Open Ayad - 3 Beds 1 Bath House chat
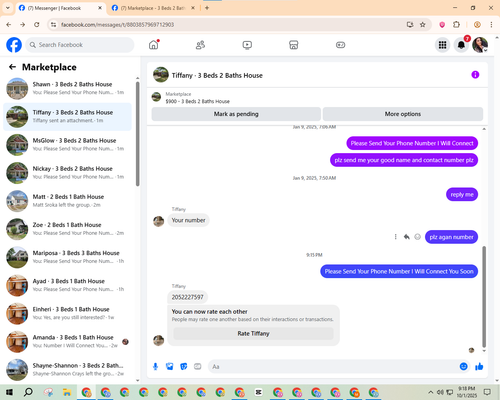This screenshot has height=400, width=500. 67,285
